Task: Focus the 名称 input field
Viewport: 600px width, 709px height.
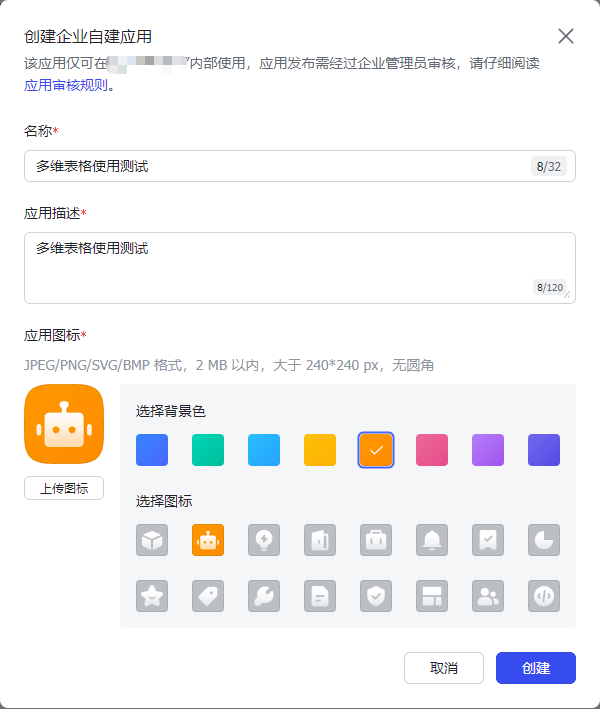Action: click(x=280, y=166)
